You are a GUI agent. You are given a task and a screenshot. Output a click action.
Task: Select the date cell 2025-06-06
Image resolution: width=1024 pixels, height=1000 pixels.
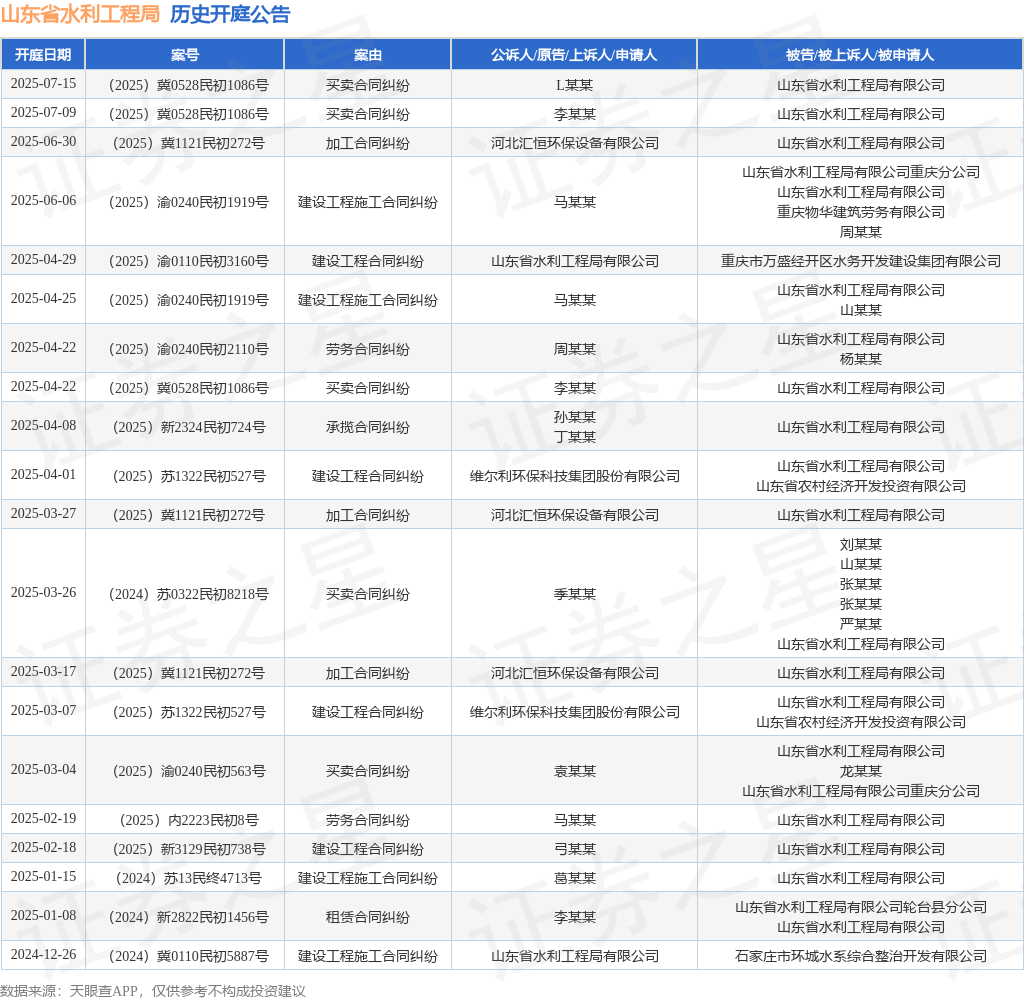pos(43,201)
